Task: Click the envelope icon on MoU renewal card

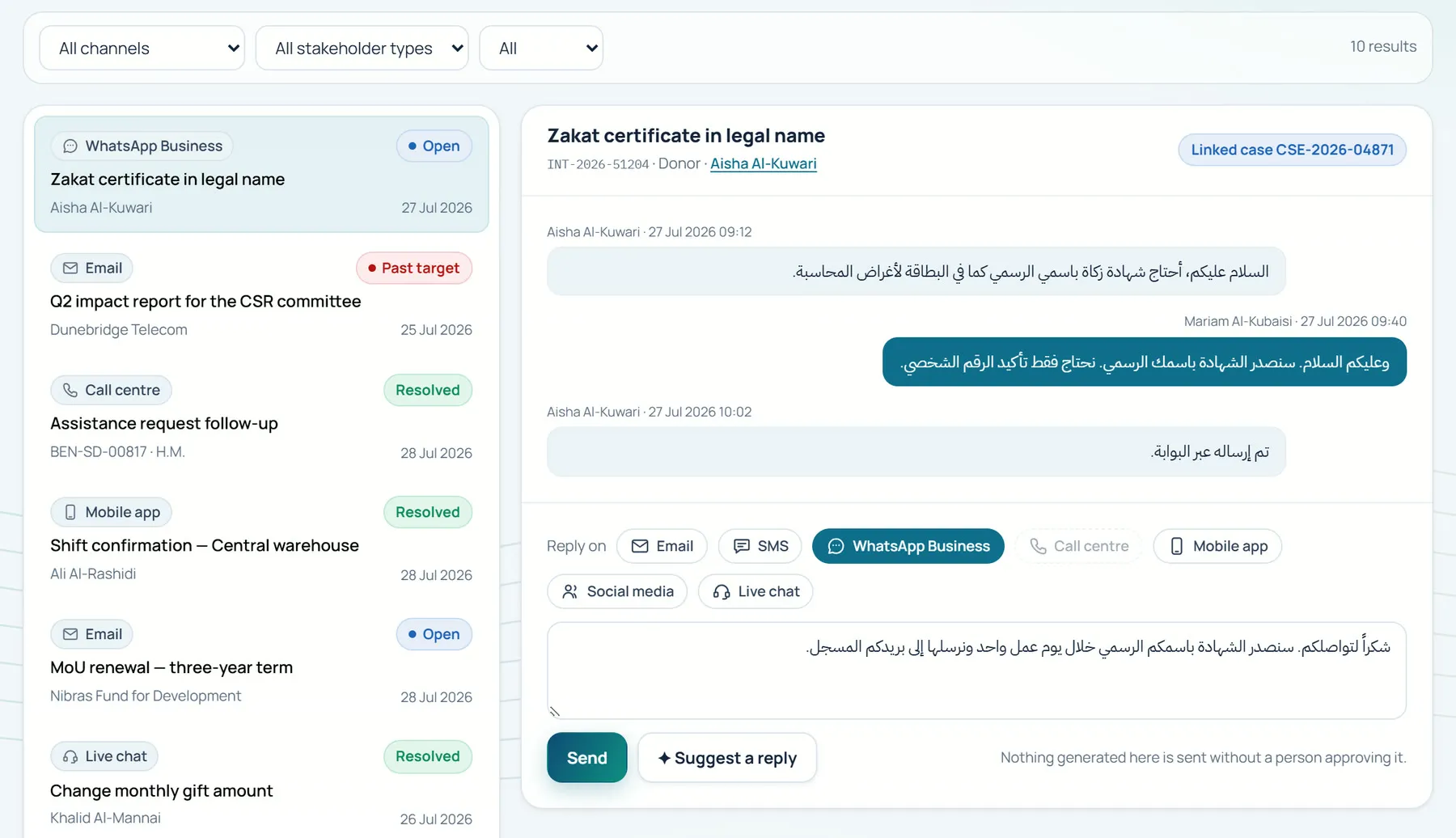Action: (x=70, y=635)
